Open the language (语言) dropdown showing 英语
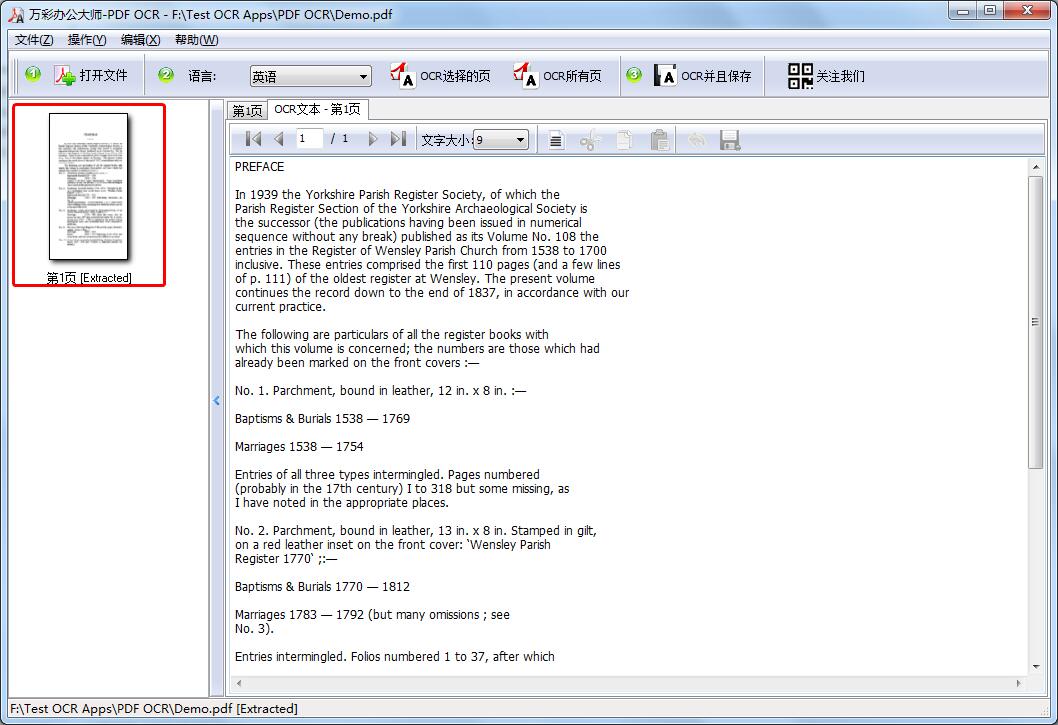The width and height of the screenshot is (1058, 725). (x=310, y=77)
